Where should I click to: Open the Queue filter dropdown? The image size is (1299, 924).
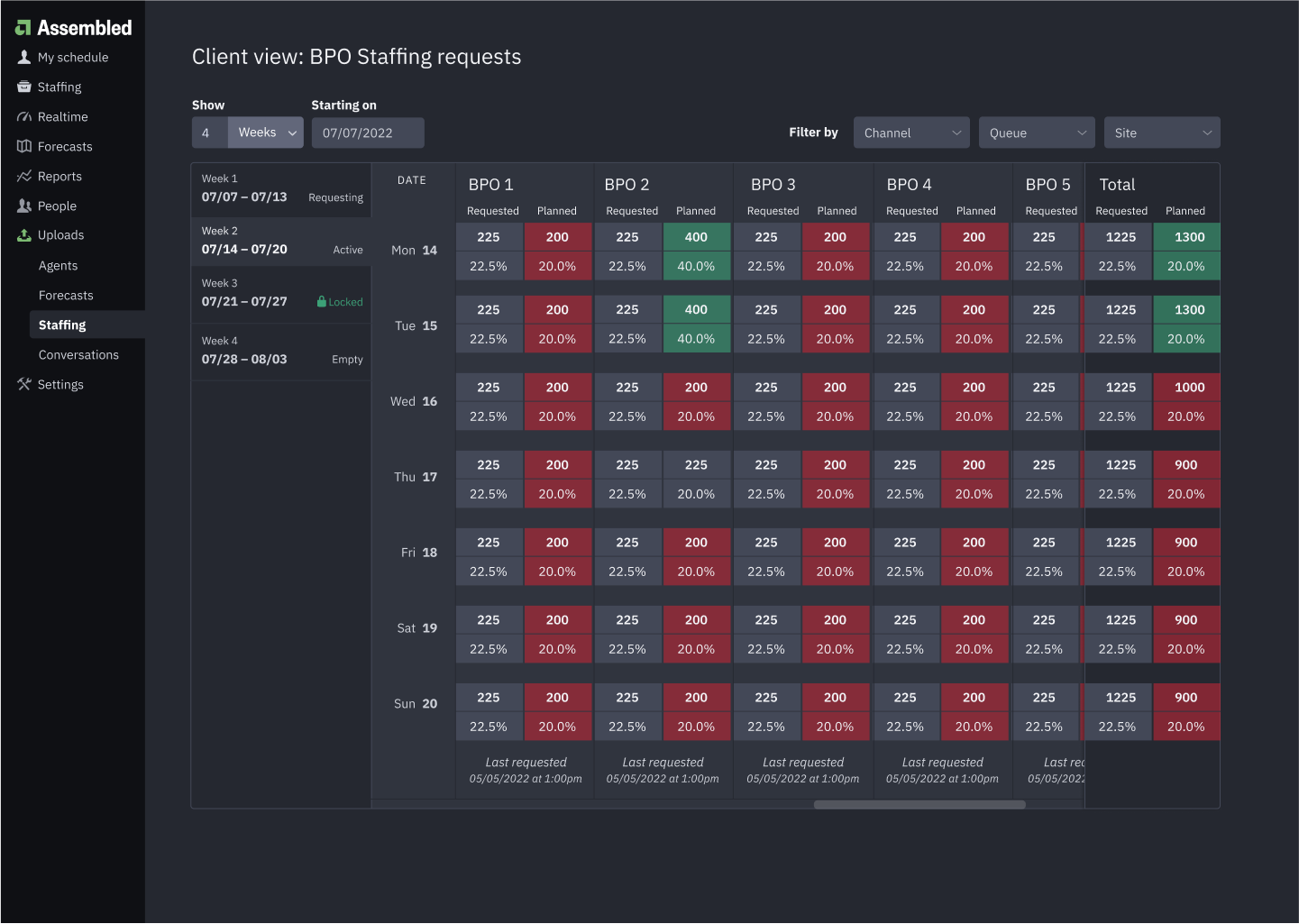pyautogui.click(x=1037, y=133)
